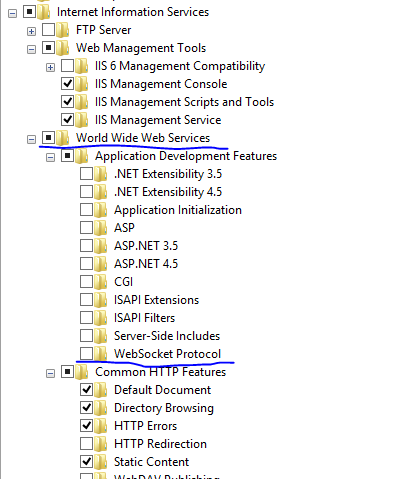Select the WebSocket Protocol label
399x479 pixels.
click(168, 354)
